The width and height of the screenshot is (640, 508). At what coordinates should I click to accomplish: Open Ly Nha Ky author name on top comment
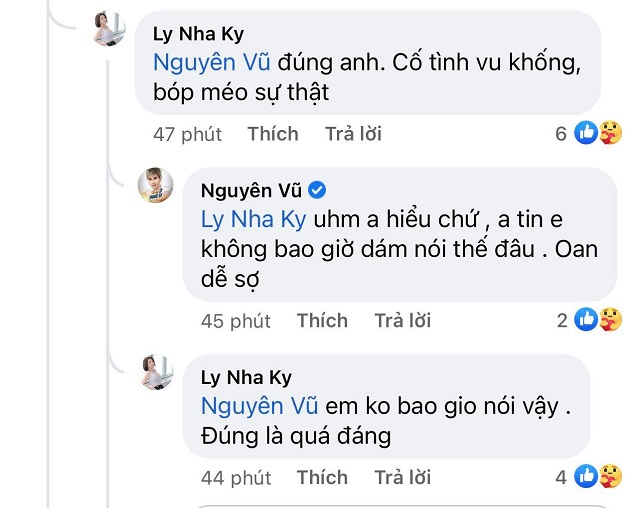[197, 35]
